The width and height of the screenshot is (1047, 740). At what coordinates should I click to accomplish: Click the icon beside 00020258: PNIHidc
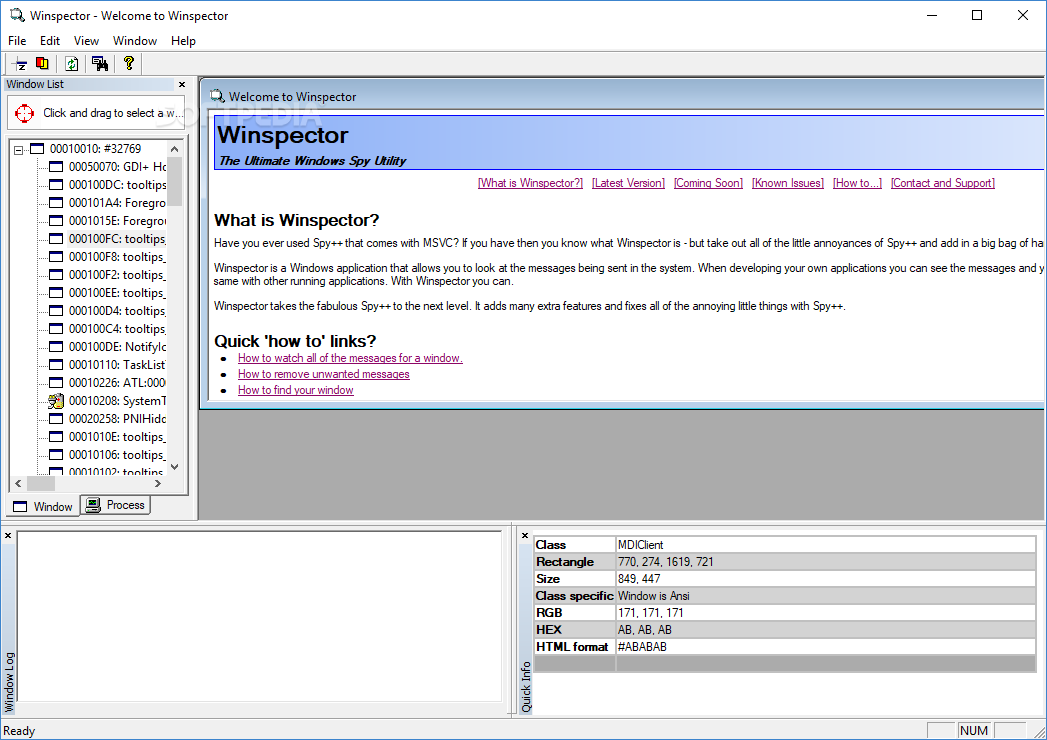(x=56, y=419)
